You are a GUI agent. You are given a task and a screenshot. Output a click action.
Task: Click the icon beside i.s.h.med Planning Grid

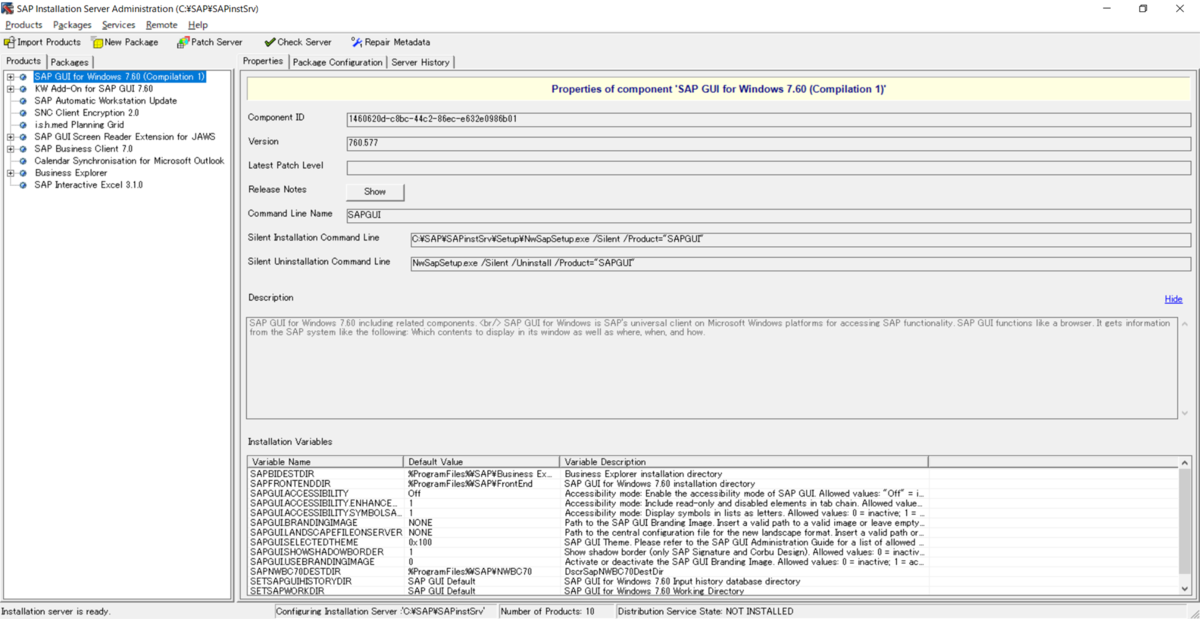pyautogui.click(x=23, y=125)
